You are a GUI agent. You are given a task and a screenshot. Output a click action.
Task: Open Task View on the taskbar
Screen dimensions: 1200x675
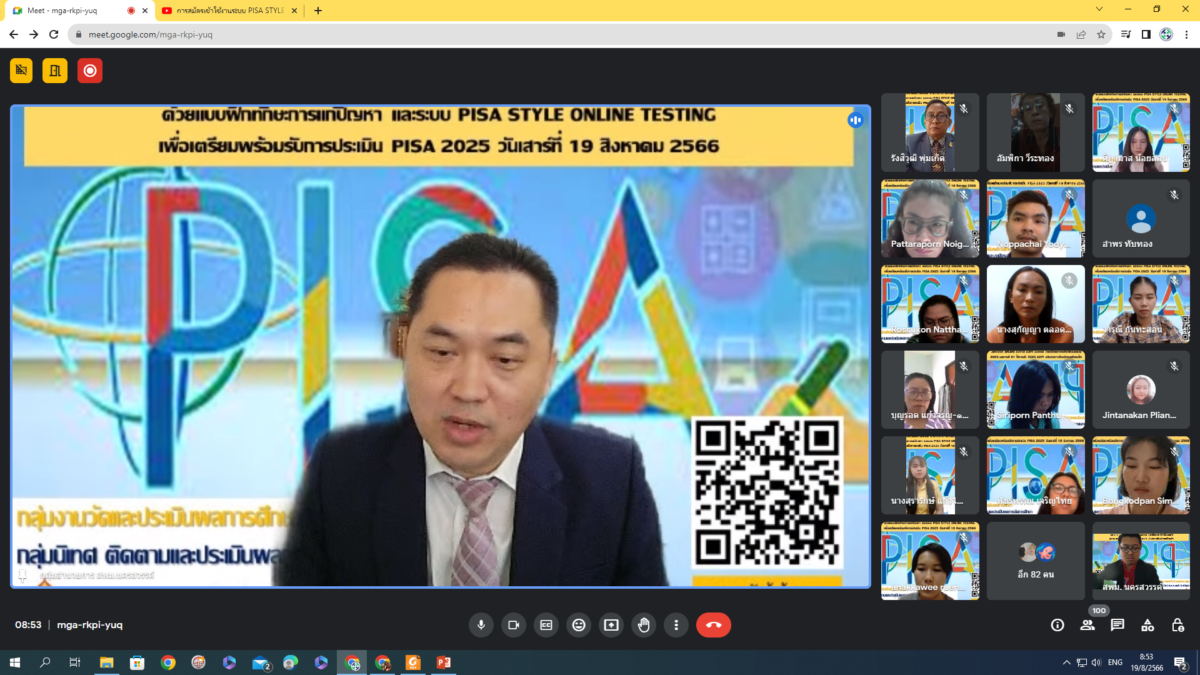coord(75,662)
